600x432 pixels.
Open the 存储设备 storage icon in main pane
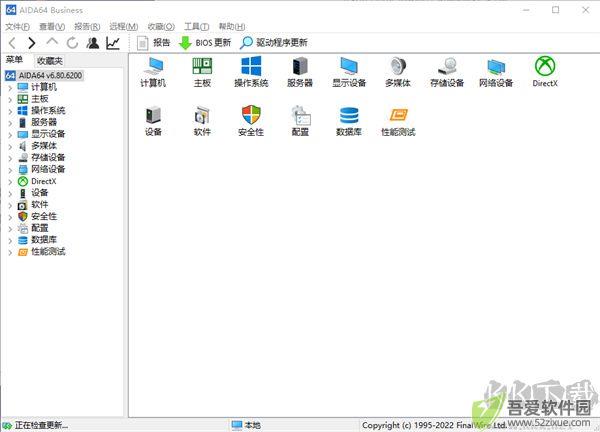[447, 72]
